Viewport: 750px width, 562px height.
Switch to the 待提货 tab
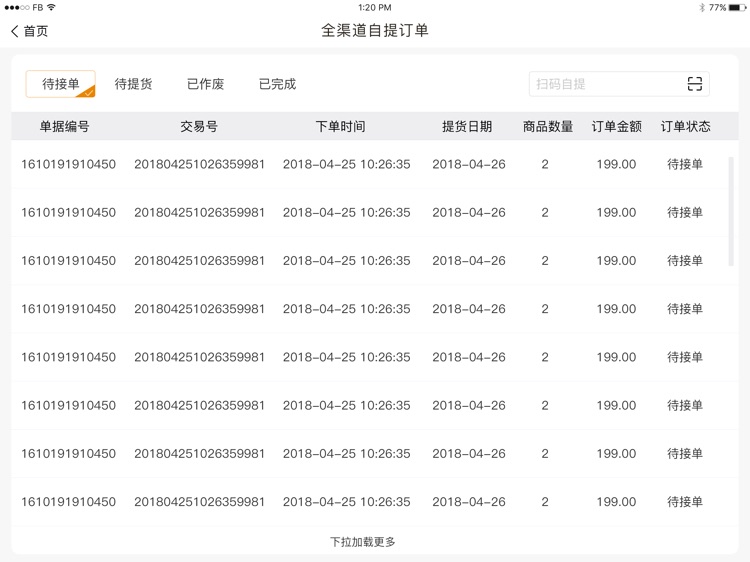click(x=133, y=84)
